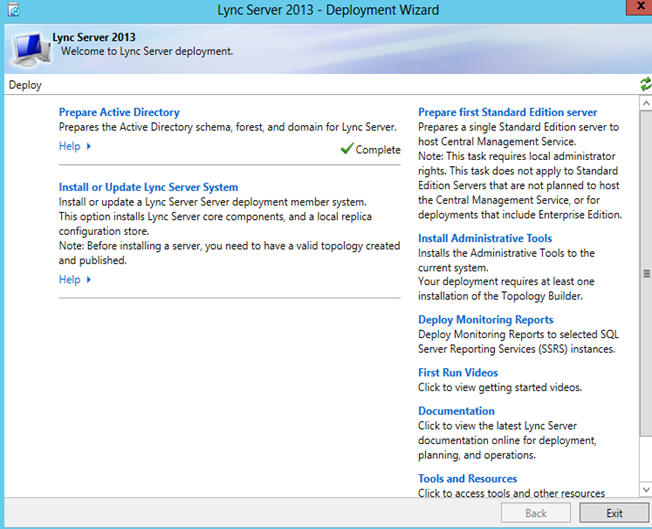Screen dimensions: 652x529
Task: Open Deploy Monitoring Reports link
Action: click(486, 320)
